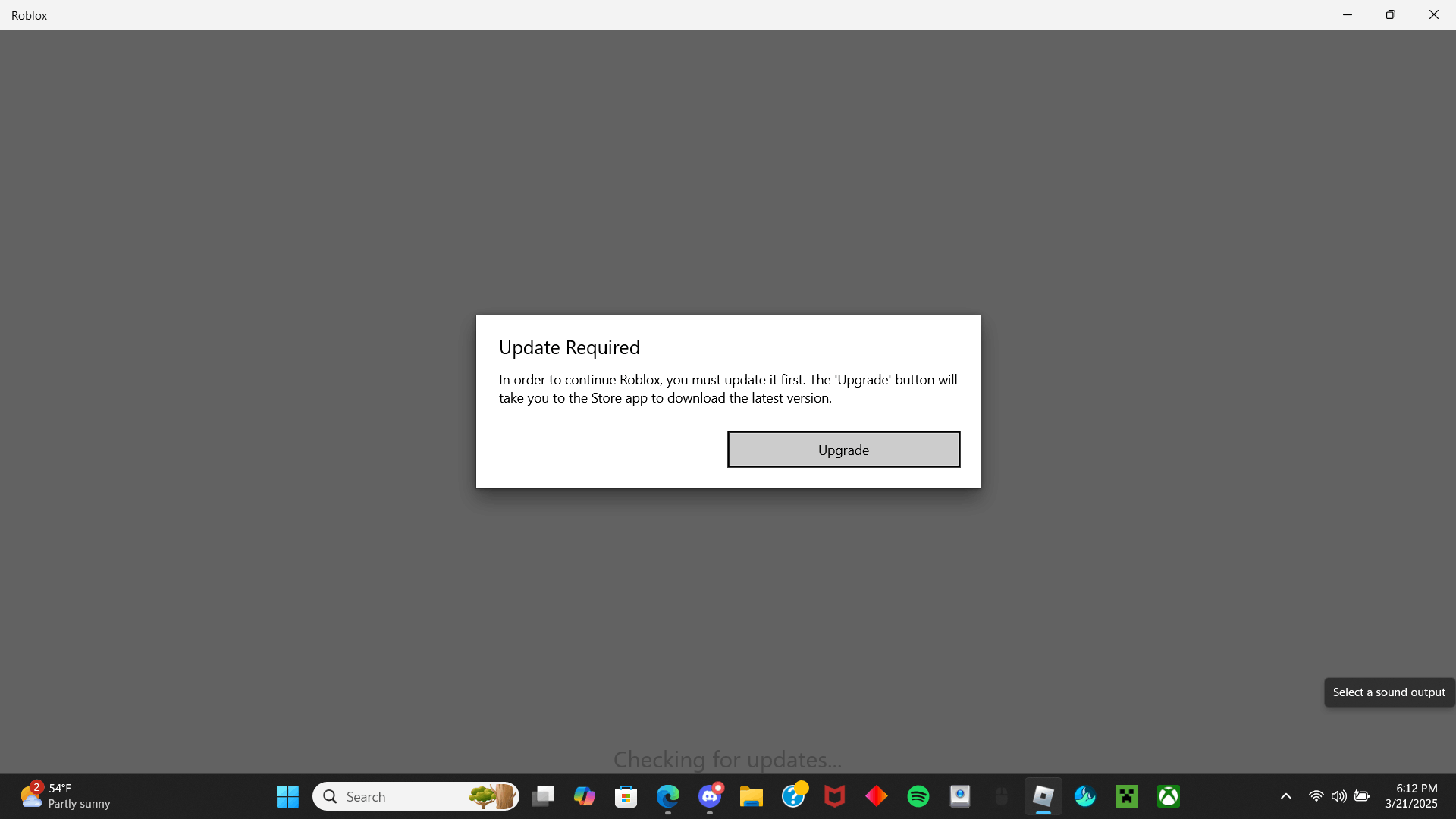Open the Get Help app icon

click(x=793, y=796)
